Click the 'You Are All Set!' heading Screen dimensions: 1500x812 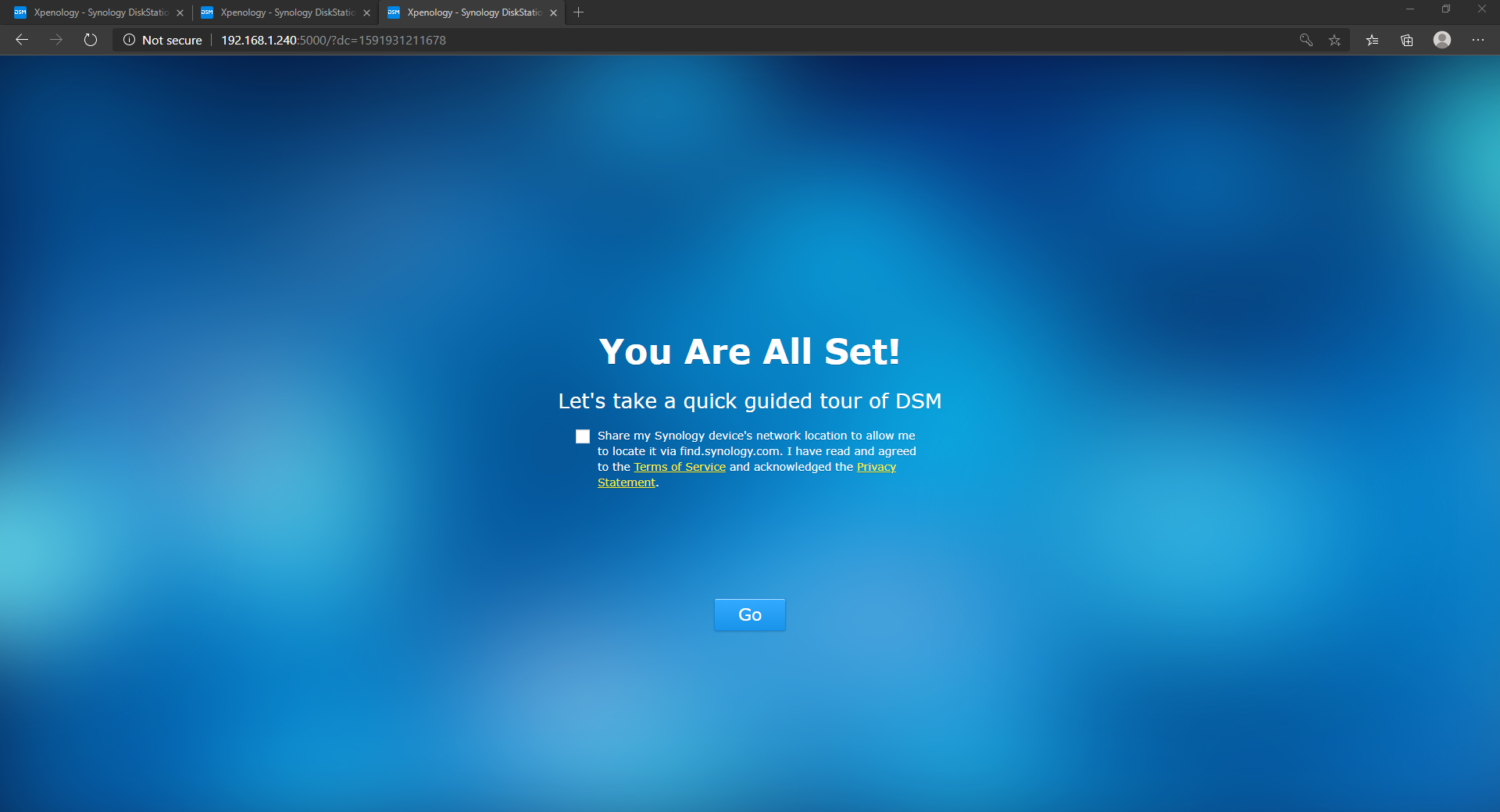click(749, 351)
